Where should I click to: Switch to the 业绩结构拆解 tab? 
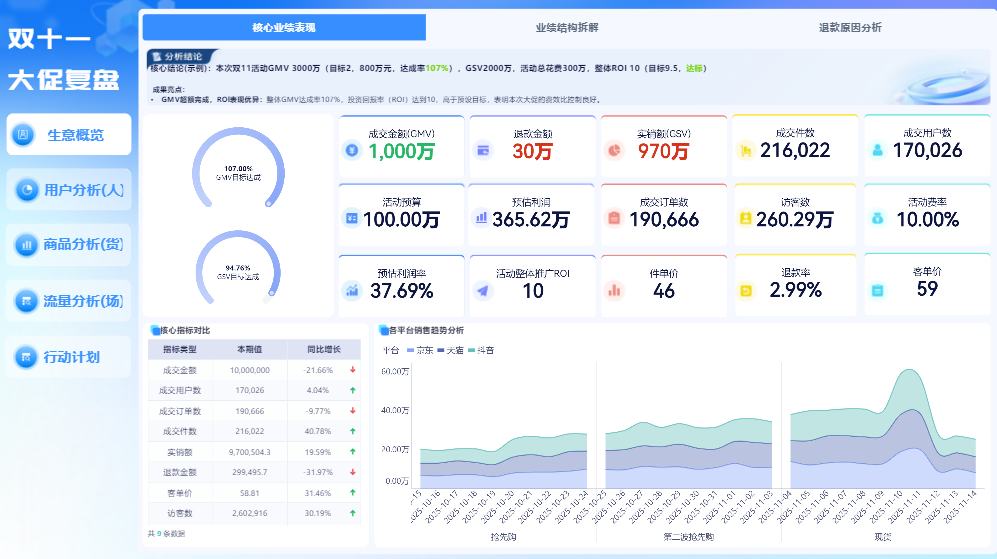[x=567, y=27]
